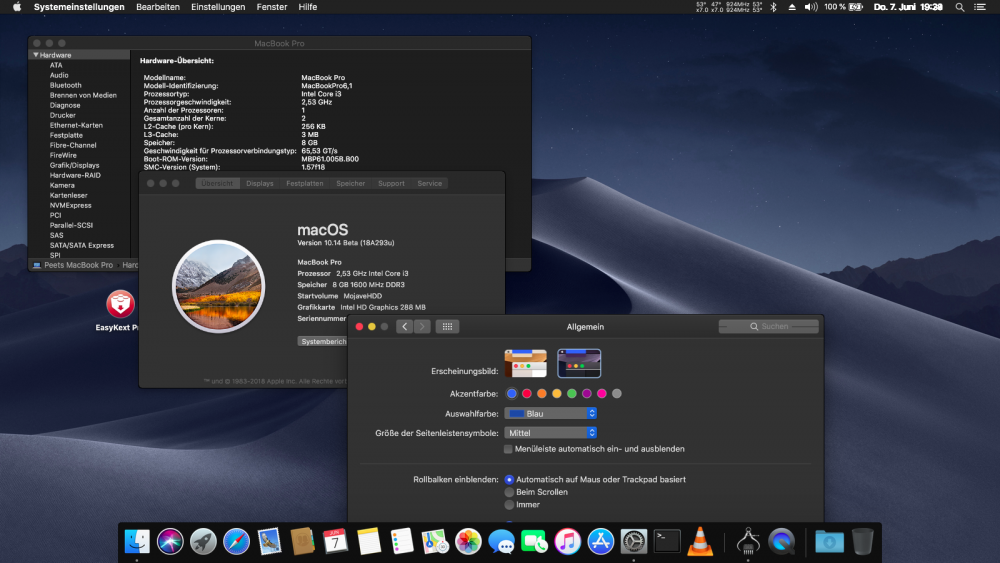Switch to Service tab in About window

429,184
